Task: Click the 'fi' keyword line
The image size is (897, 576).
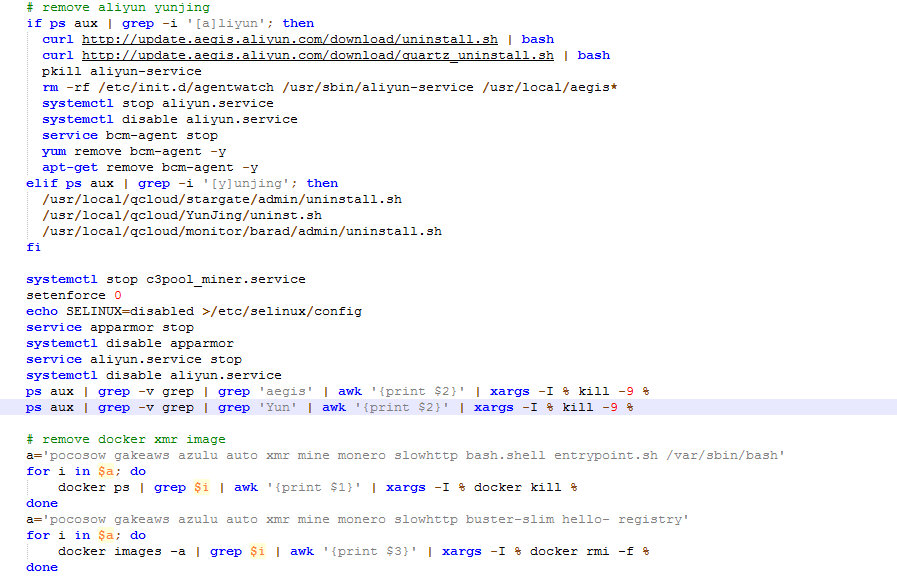Action: pos(34,248)
